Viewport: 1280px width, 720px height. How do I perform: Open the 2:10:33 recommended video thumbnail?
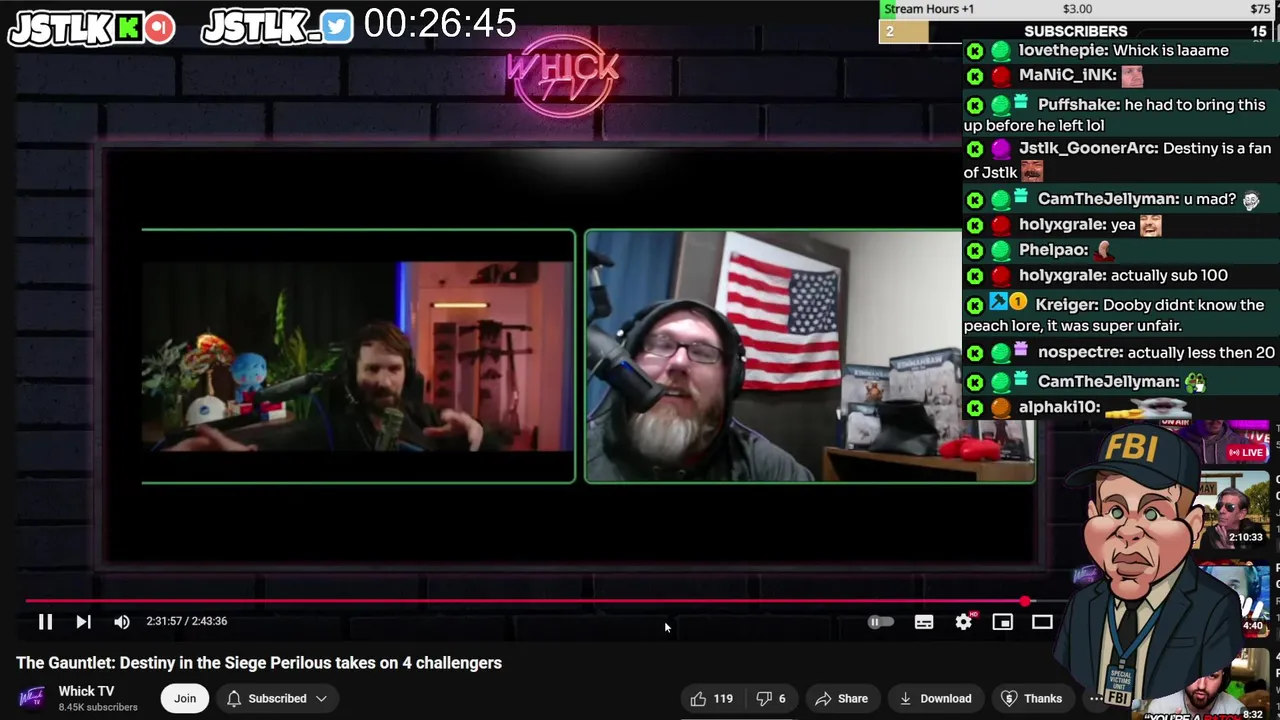pyautogui.click(x=1235, y=510)
